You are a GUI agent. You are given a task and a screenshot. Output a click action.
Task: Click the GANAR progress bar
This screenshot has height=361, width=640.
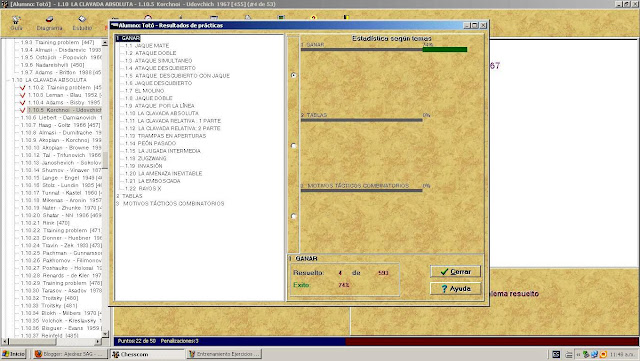pyautogui.click(x=384, y=50)
